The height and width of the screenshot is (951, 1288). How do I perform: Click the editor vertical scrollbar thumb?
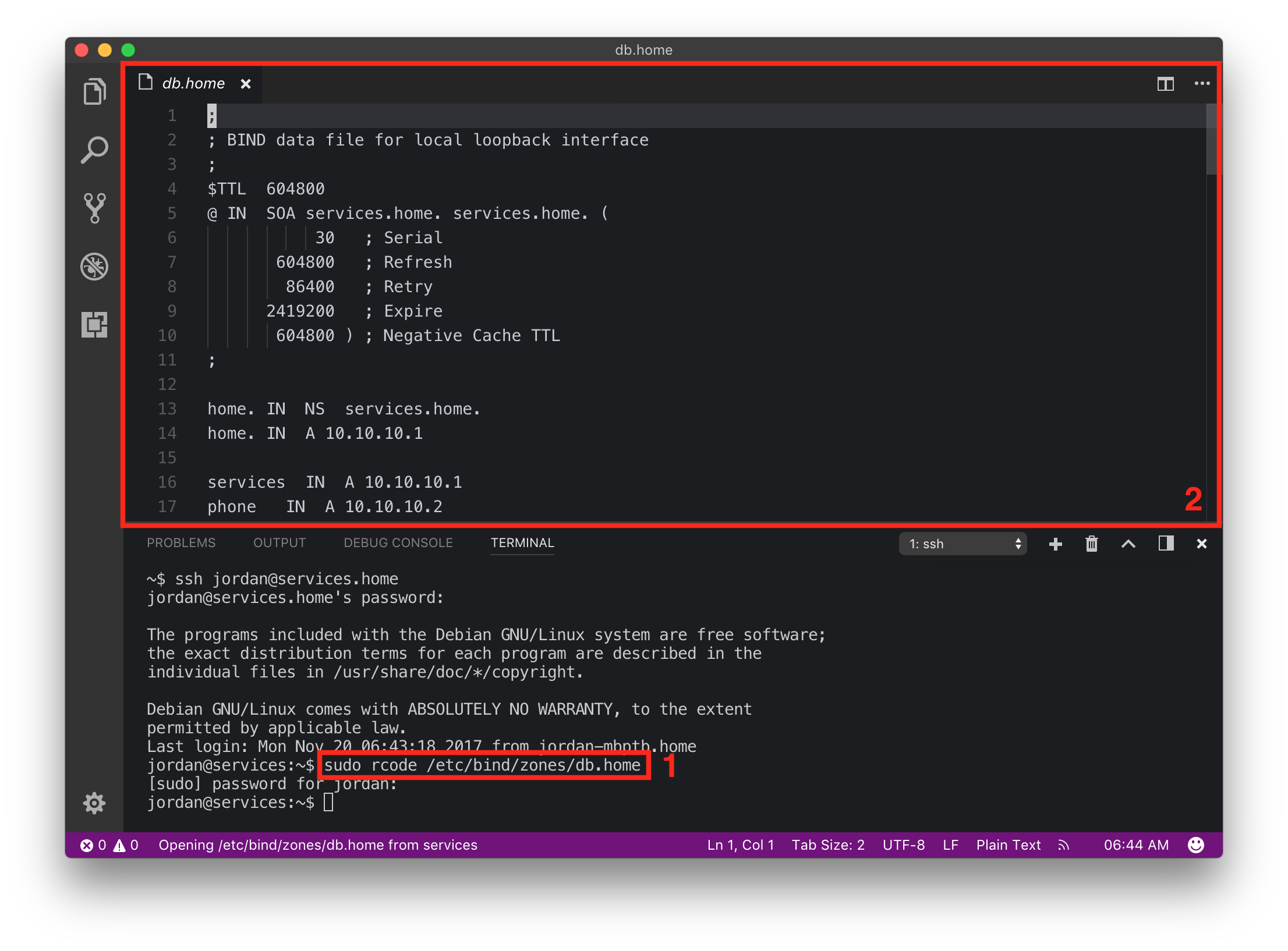[x=1211, y=140]
